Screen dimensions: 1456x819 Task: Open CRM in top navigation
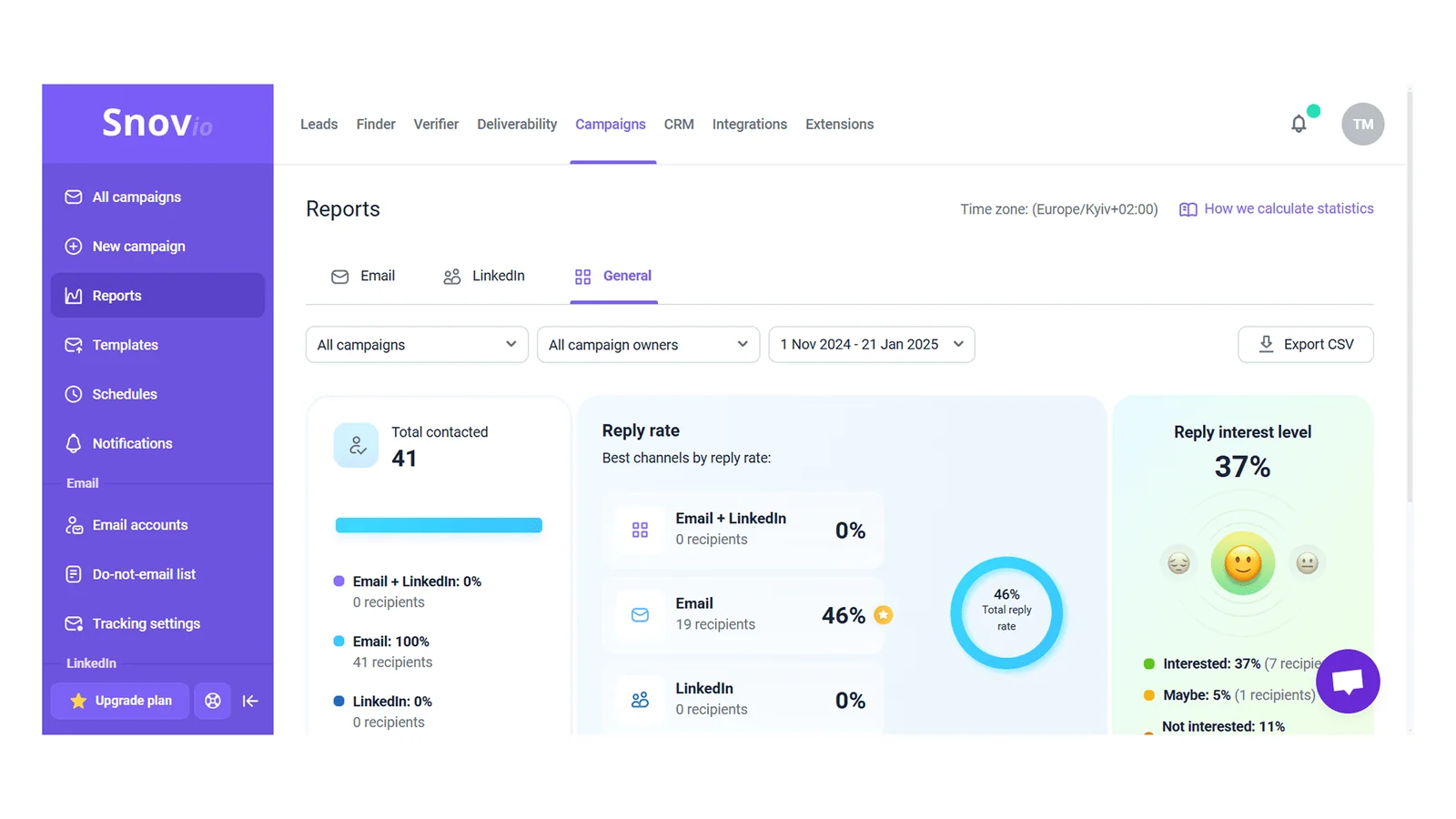click(679, 124)
